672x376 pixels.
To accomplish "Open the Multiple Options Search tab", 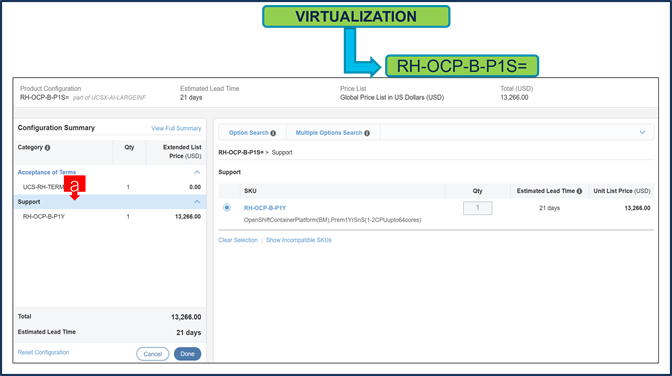I will [329, 133].
